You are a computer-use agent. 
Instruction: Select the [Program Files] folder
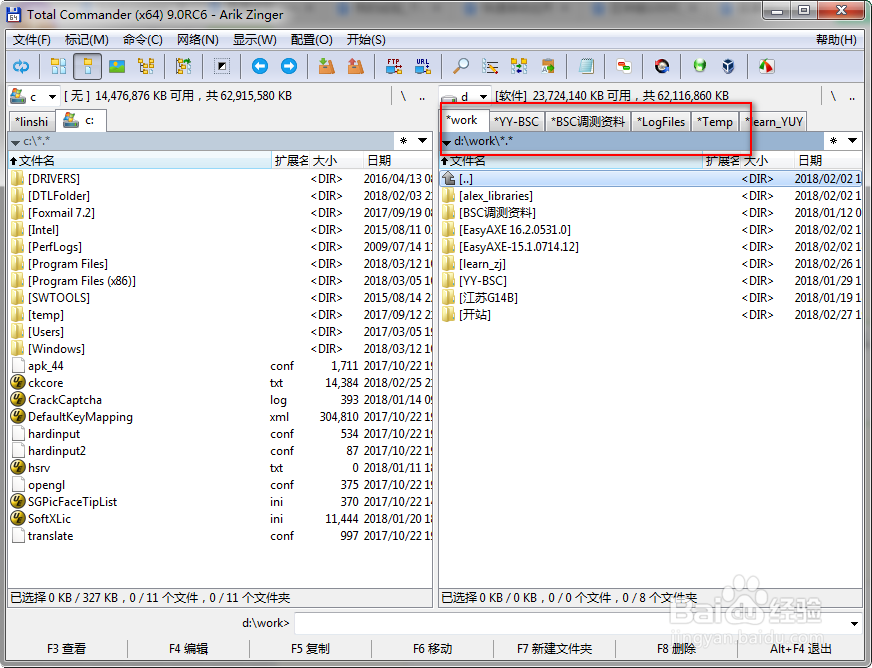click(x=68, y=264)
